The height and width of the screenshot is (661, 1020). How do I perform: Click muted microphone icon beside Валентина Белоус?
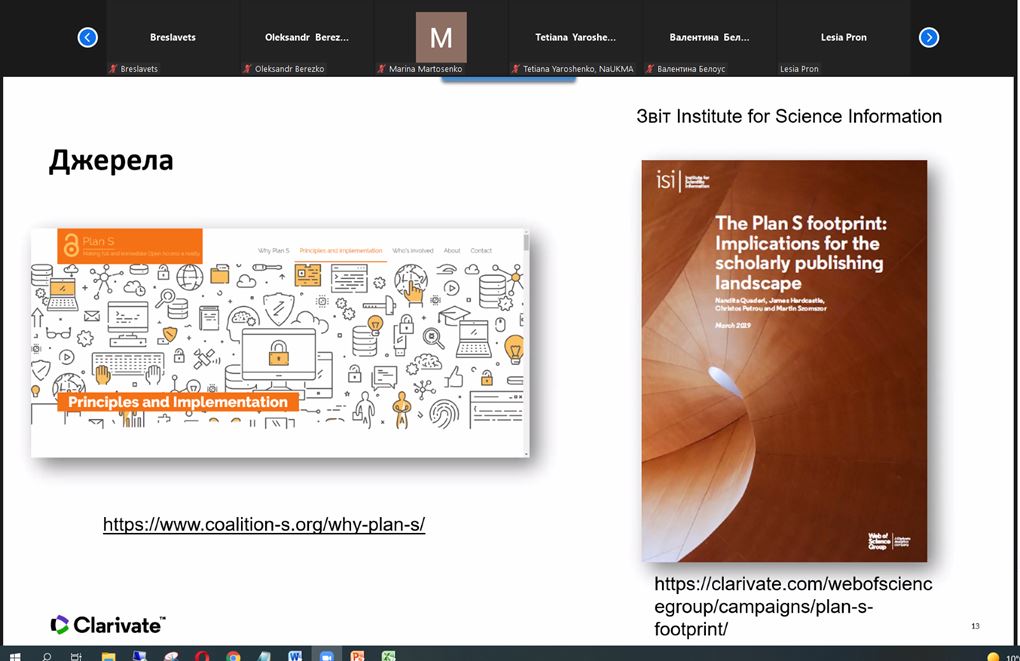650,68
